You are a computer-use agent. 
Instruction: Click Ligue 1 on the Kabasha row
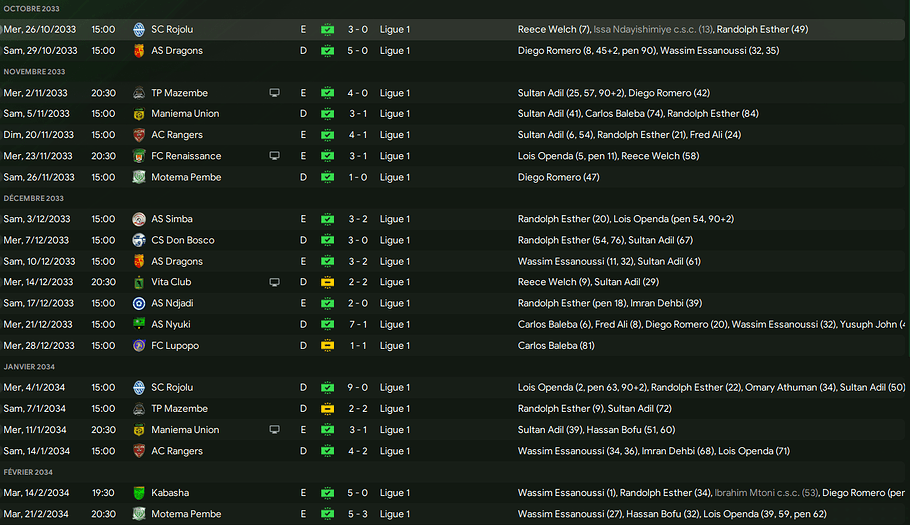pyautogui.click(x=394, y=493)
